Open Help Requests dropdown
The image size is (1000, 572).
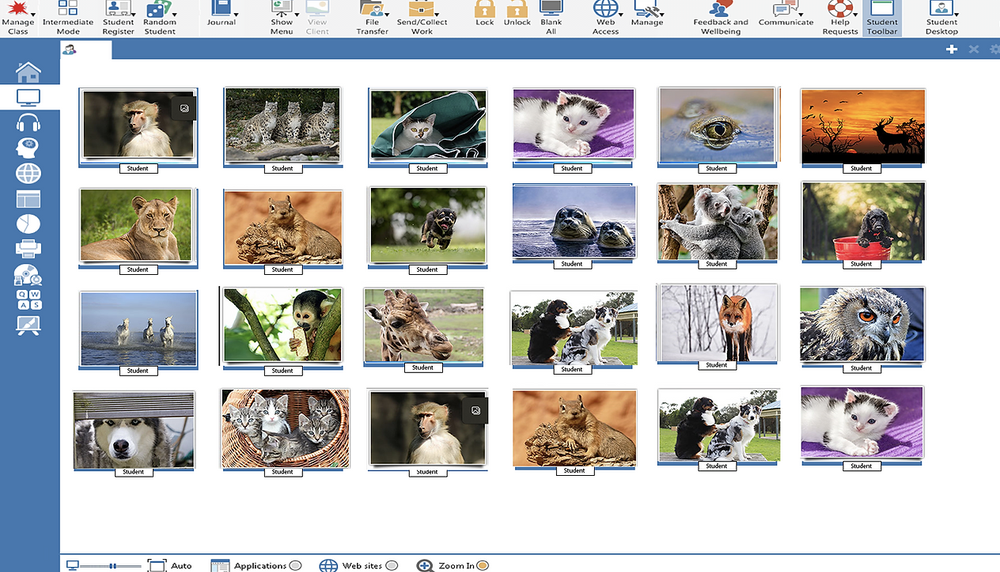click(855, 14)
